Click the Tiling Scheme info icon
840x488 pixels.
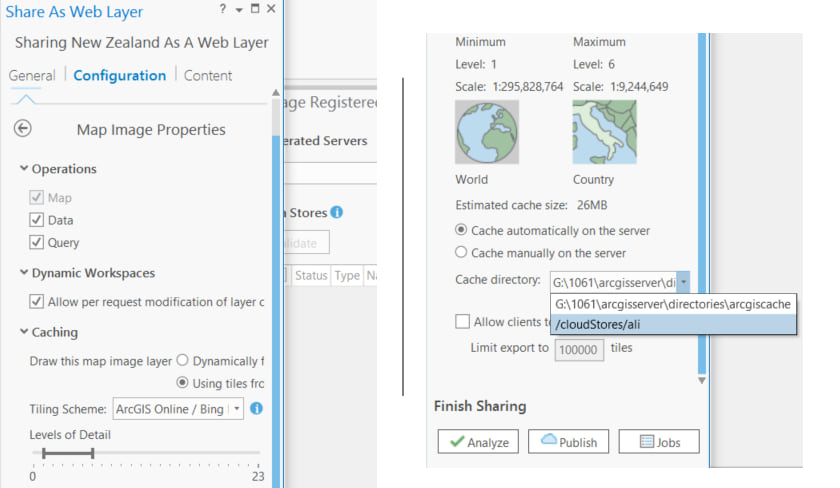(x=257, y=409)
